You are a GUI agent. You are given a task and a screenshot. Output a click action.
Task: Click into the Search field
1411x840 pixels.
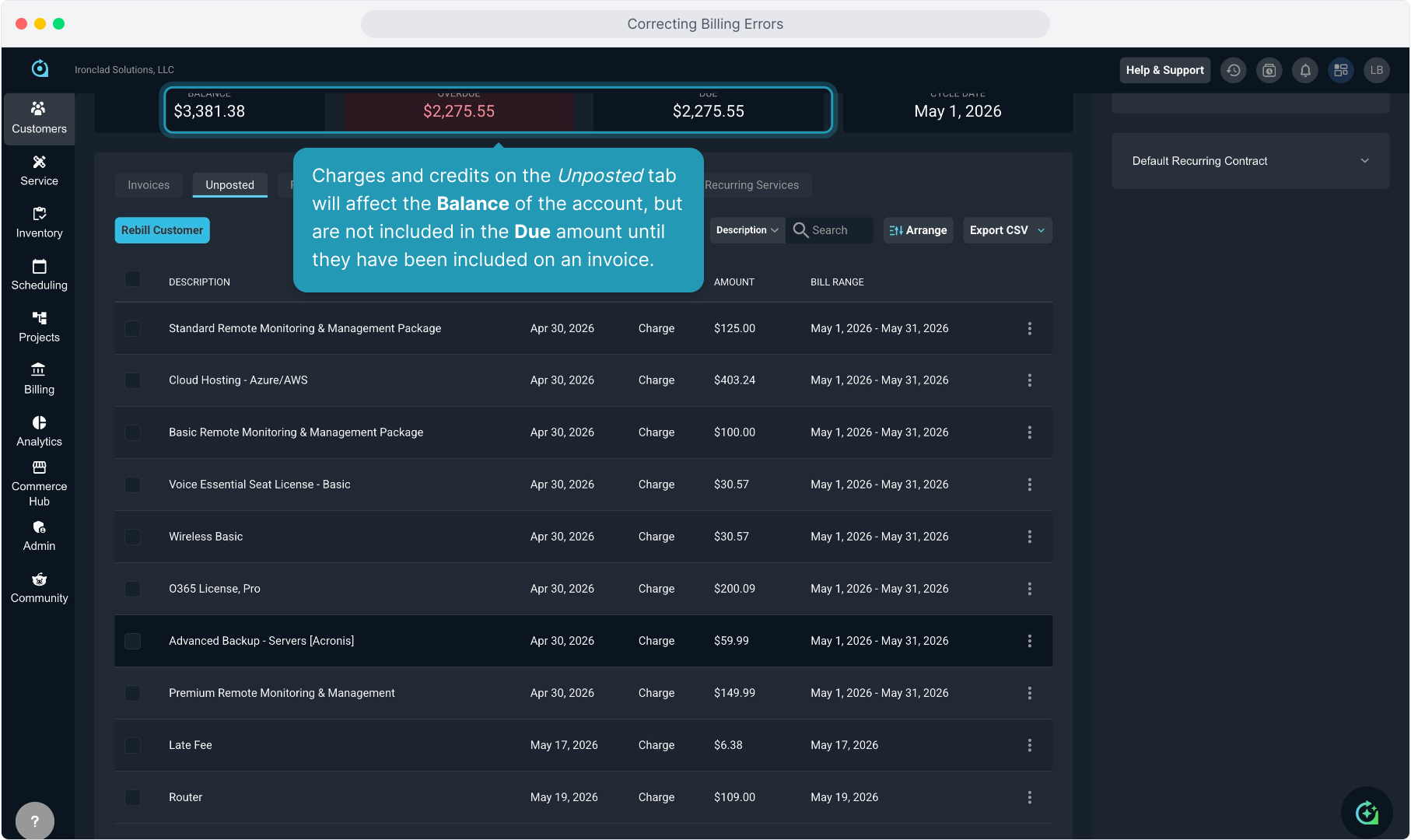[x=829, y=230]
